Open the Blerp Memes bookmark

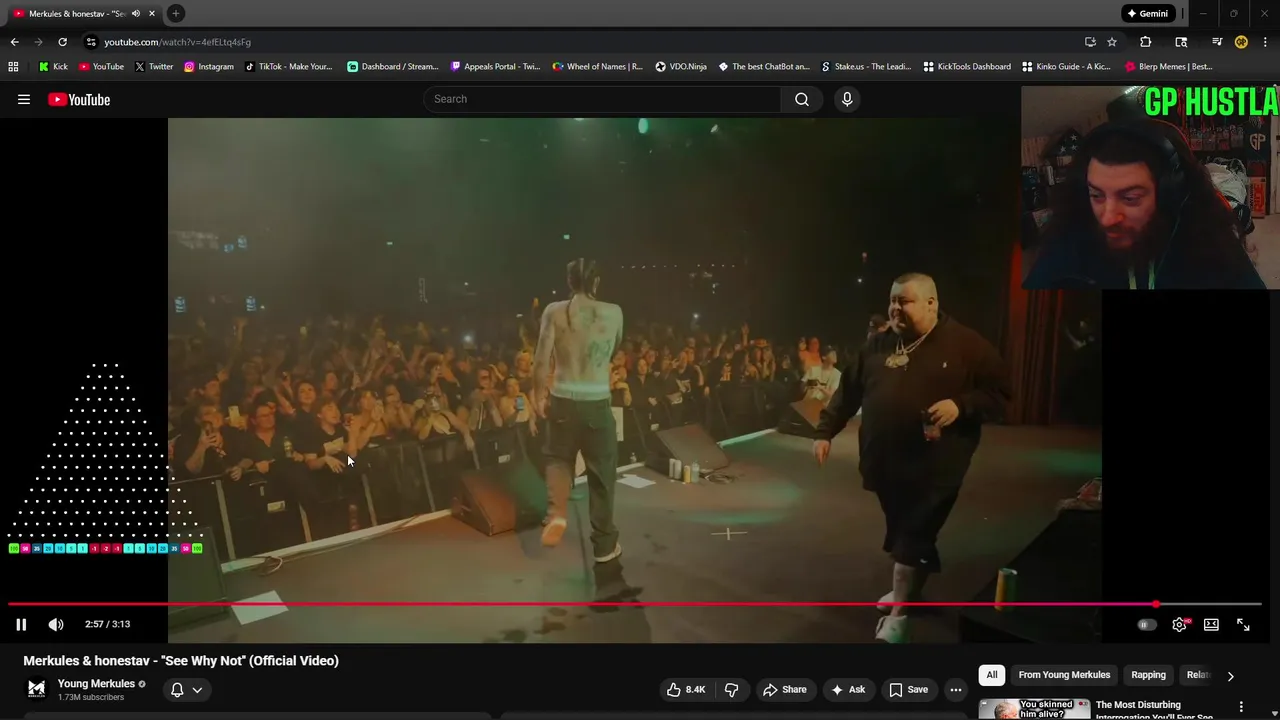click(1169, 66)
